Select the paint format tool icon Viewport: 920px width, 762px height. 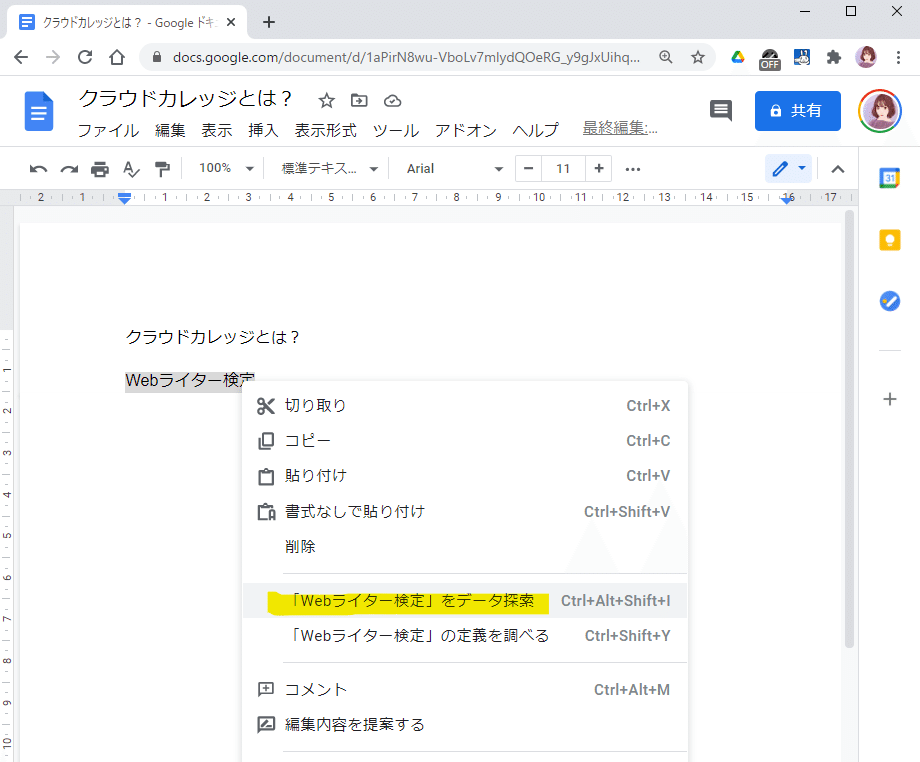pyautogui.click(x=162, y=168)
